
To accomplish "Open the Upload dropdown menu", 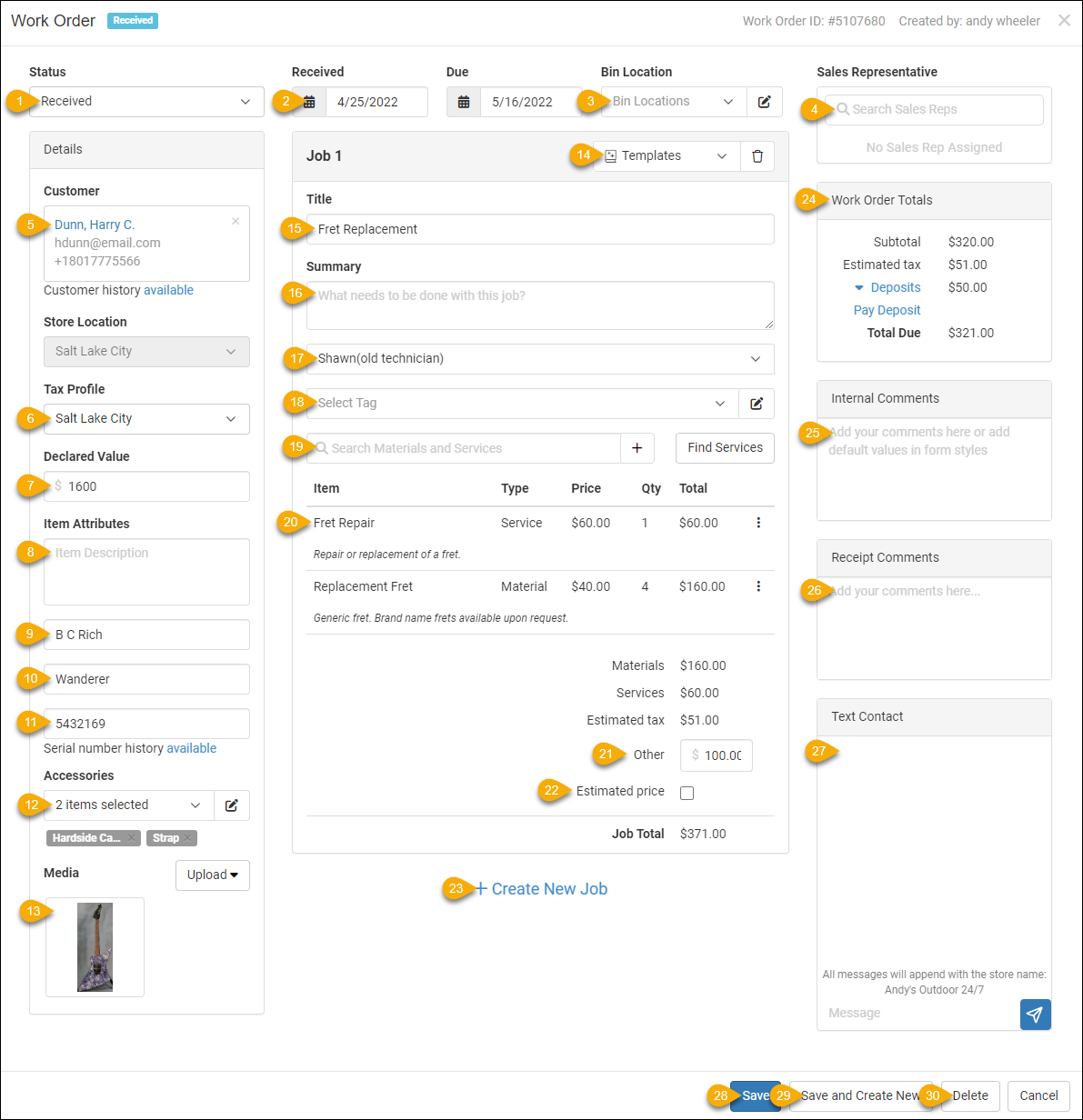I will tap(212, 875).
